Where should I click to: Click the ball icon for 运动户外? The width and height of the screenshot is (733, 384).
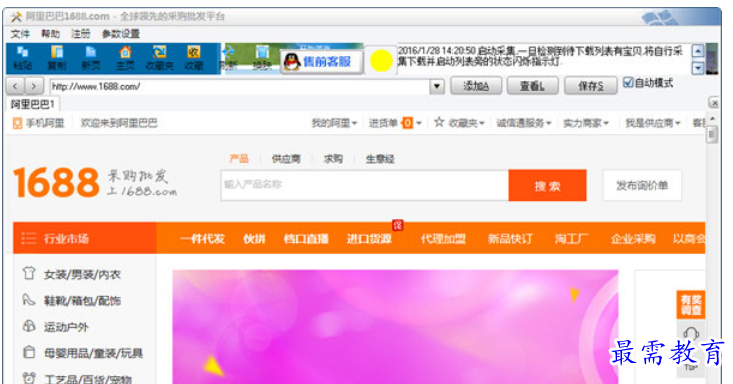(29, 326)
